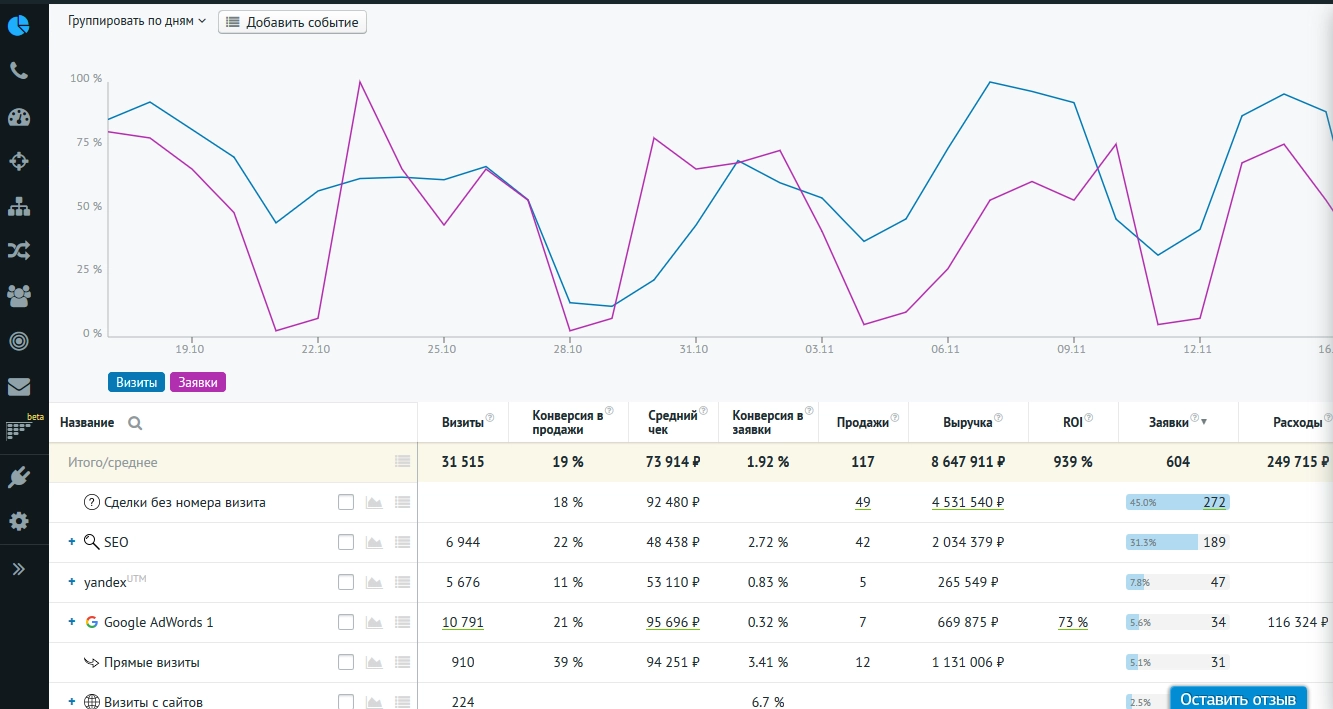Click the search magnifier next to Название
The width and height of the screenshot is (1333, 709).
point(135,423)
